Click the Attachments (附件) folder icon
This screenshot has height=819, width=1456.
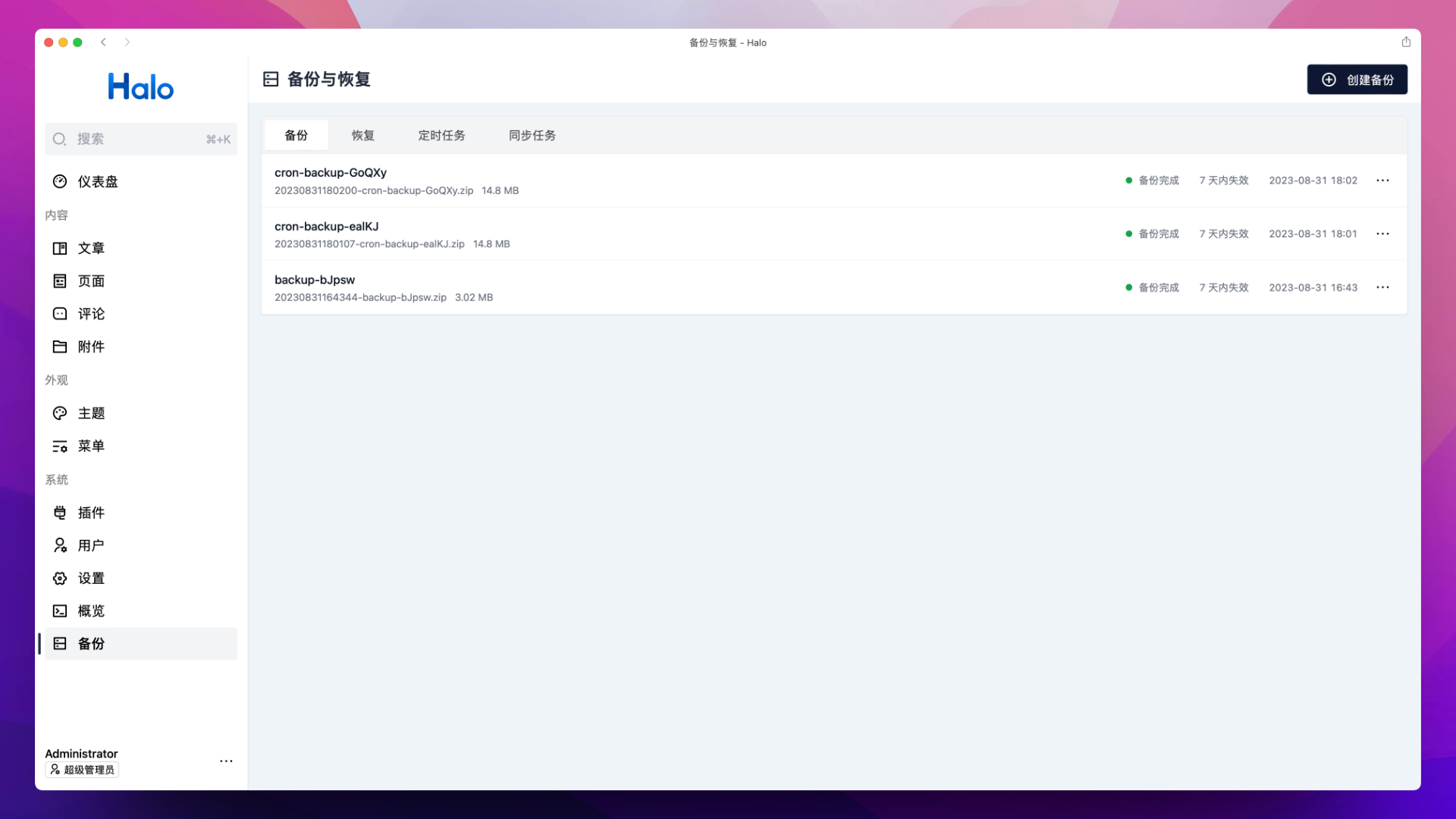tap(60, 347)
